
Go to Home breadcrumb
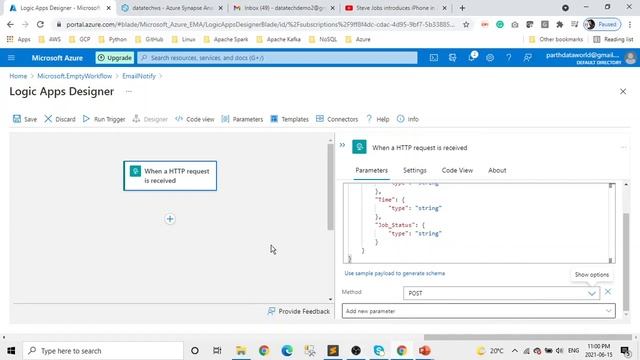pos(18,76)
